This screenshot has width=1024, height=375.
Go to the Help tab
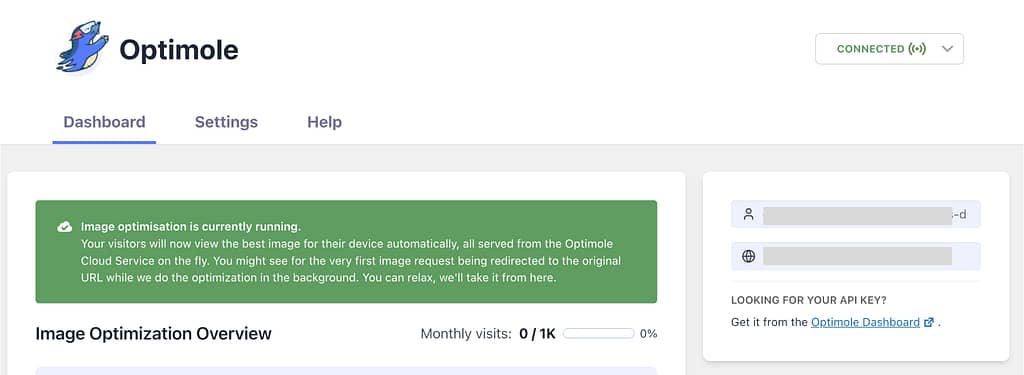pos(325,122)
